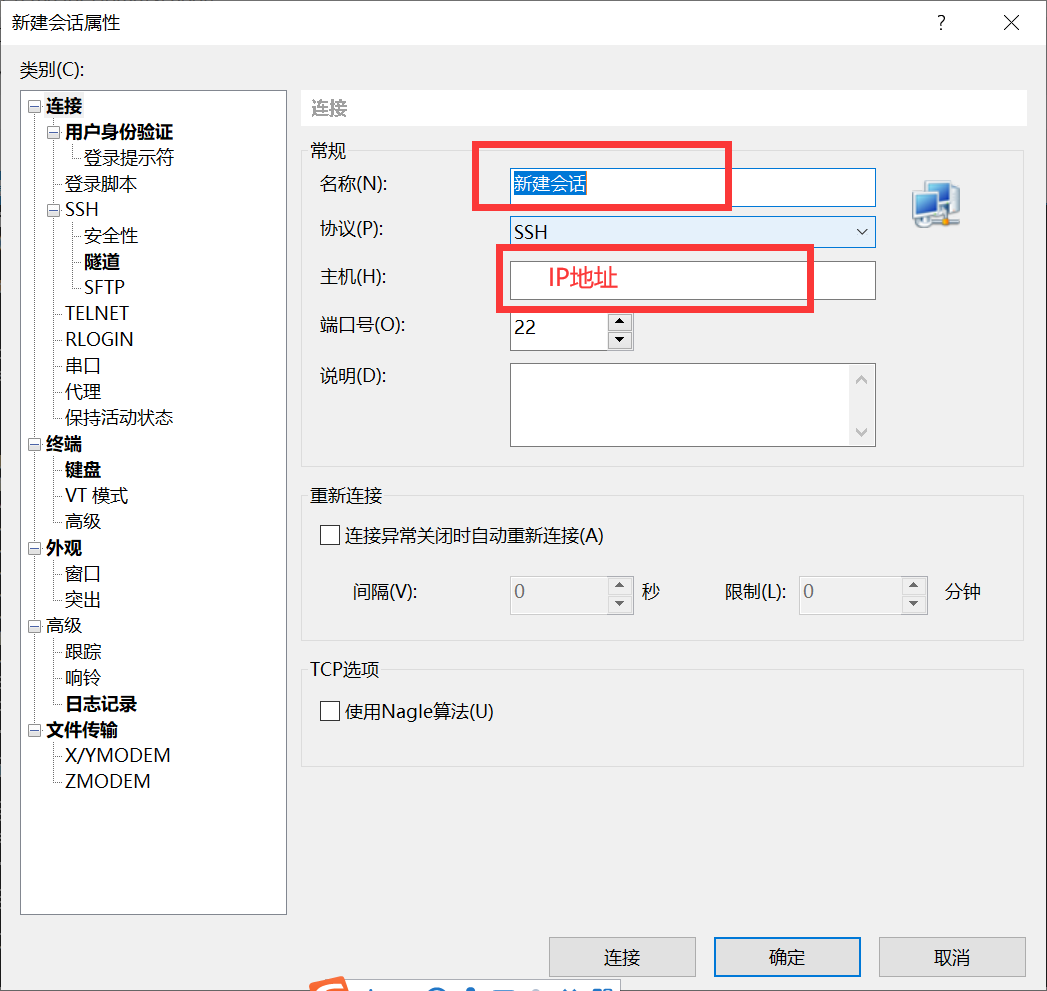Select TELNET tree item
This screenshot has height=991, width=1047.
pyautogui.click(x=97, y=314)
